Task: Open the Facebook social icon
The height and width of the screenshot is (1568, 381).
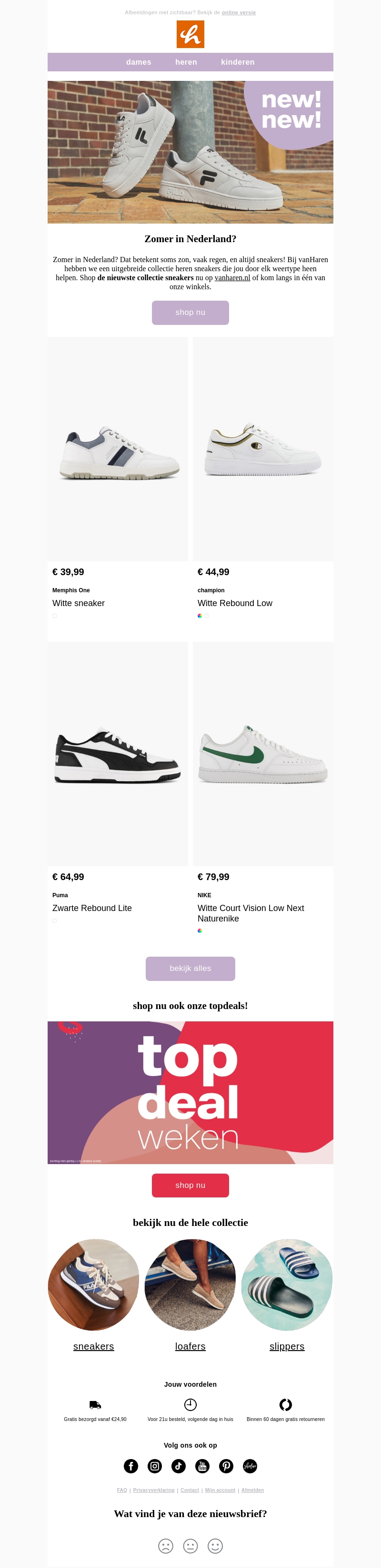Action: coord(131,1466)
